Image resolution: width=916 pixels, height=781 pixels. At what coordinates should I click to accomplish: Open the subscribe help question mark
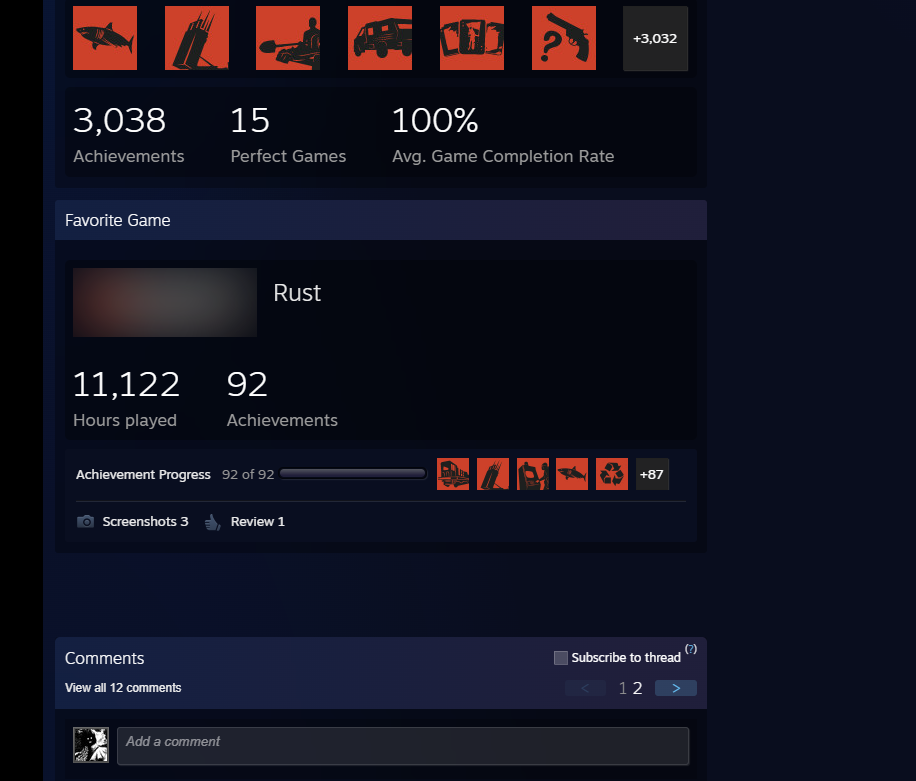click(x=691, y=649)
